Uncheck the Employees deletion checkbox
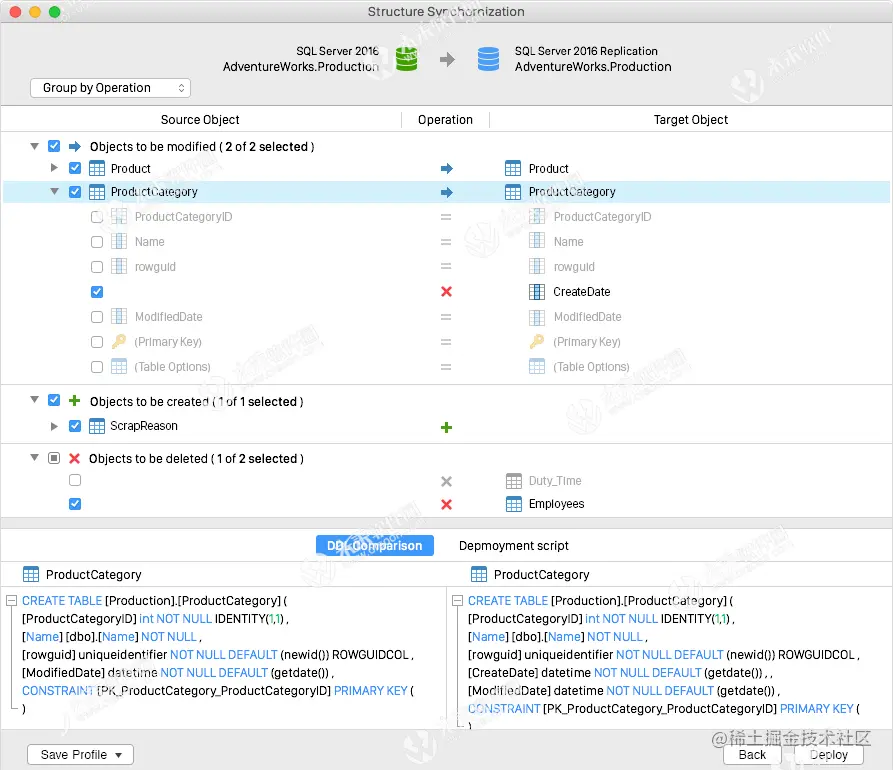 click(75, 503)
